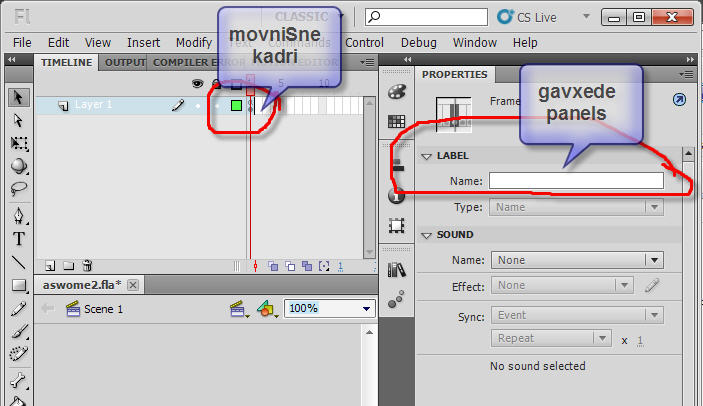Click the Scene 1 breadcrumb

pyautogui.click(x=104, y=309)
